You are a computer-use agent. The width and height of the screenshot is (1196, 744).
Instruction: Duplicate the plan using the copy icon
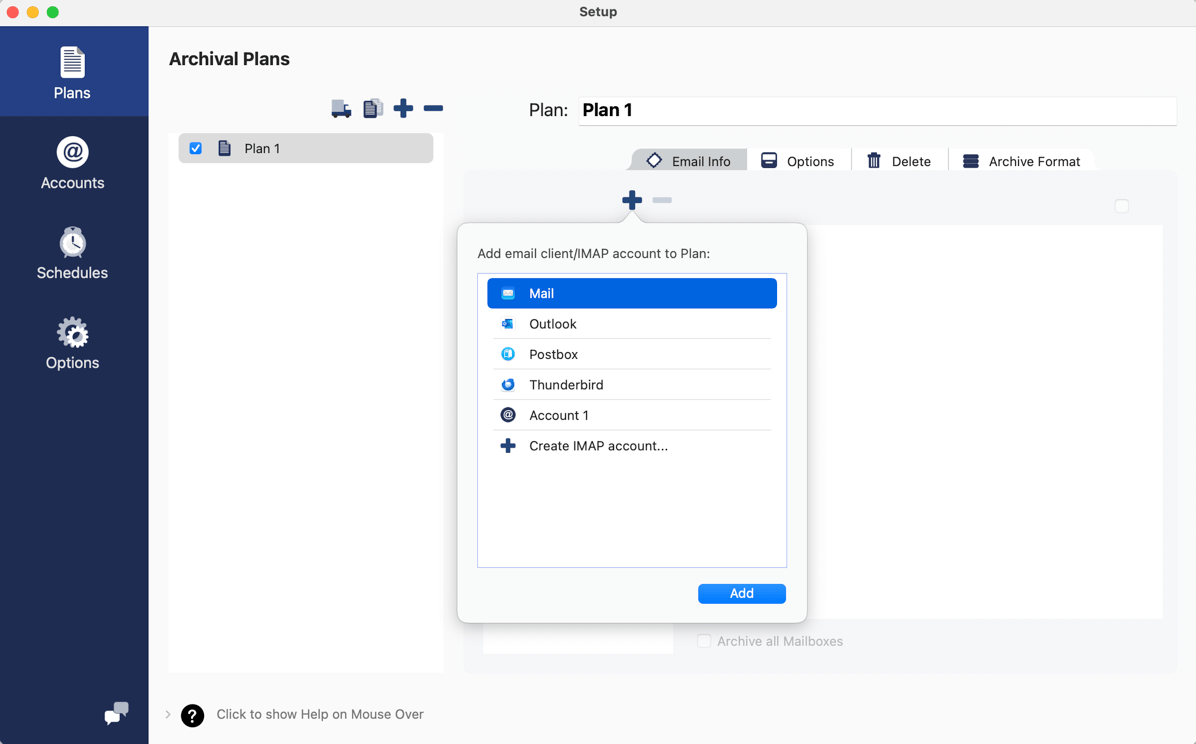[372, 108]
